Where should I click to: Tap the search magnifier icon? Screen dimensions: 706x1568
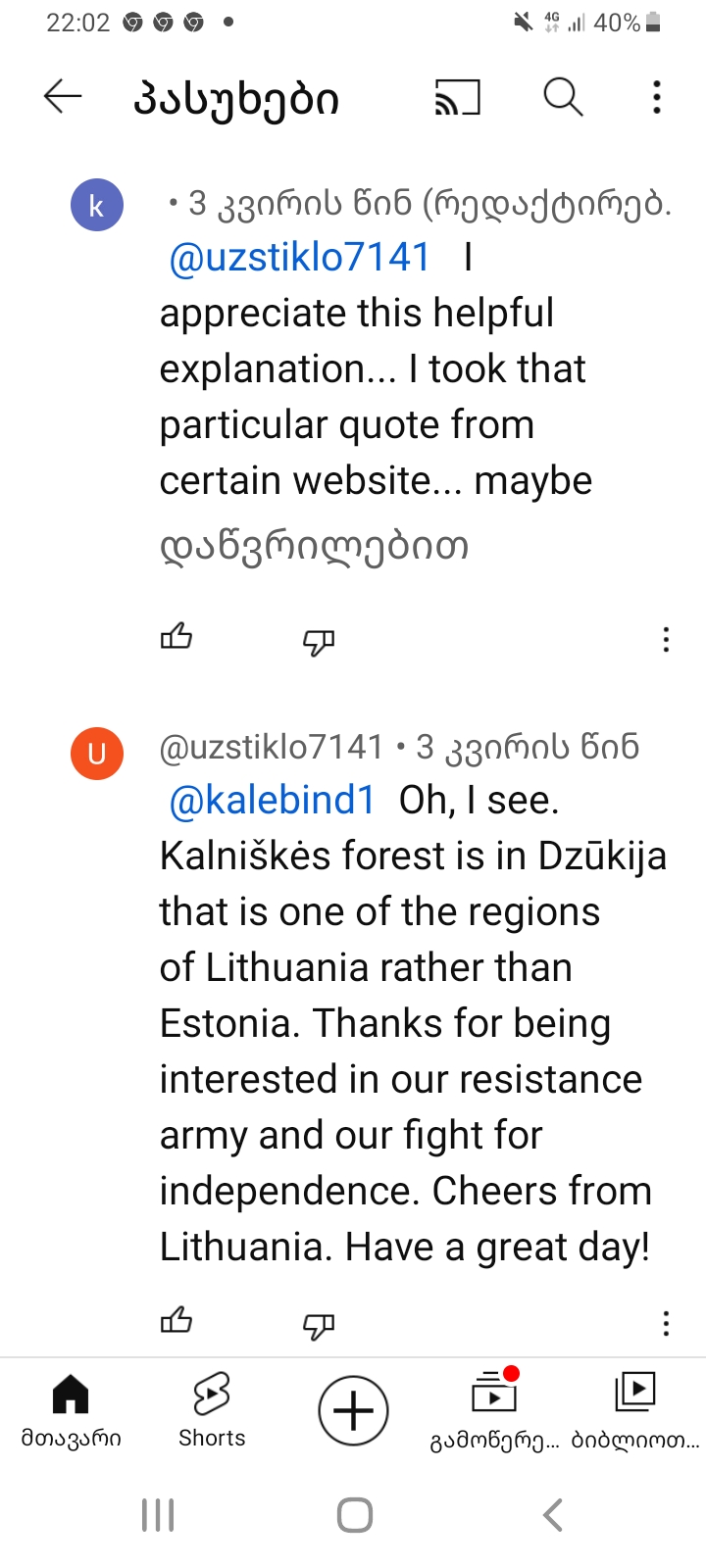click(563, 97)
